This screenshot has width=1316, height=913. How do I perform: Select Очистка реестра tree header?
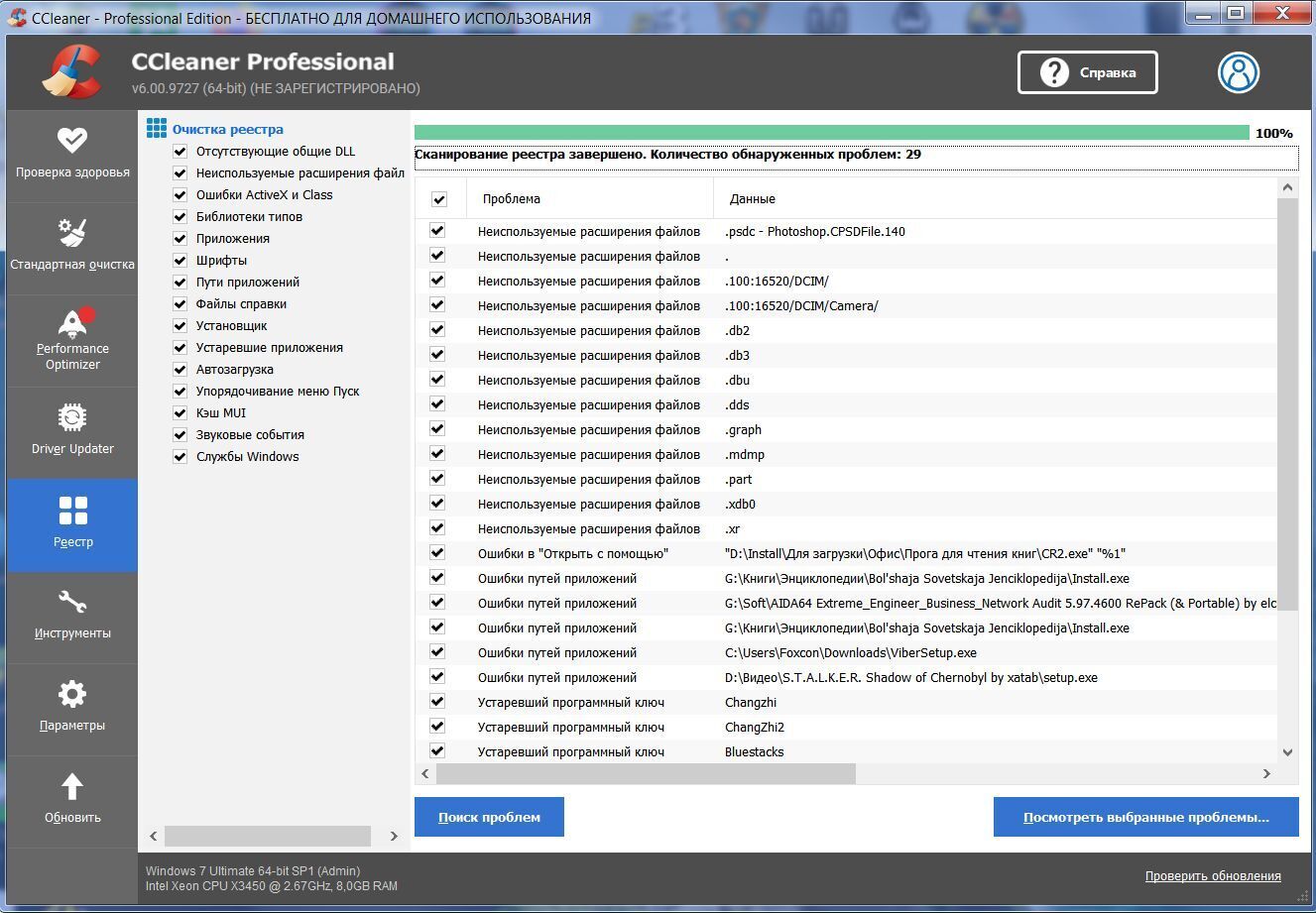tap(228, 129)
